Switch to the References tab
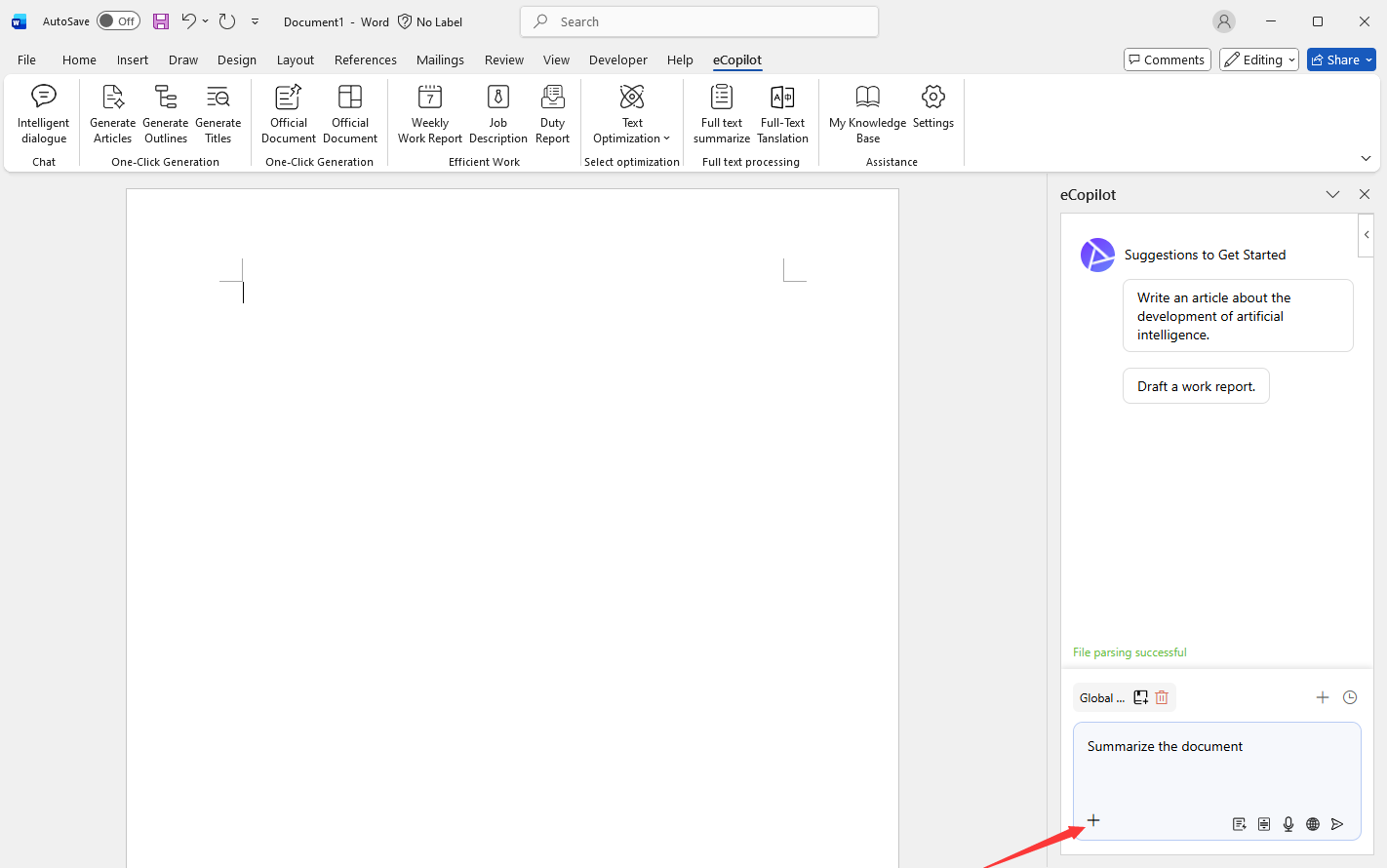Viewport: 1387px width, 868px height. 365,59
